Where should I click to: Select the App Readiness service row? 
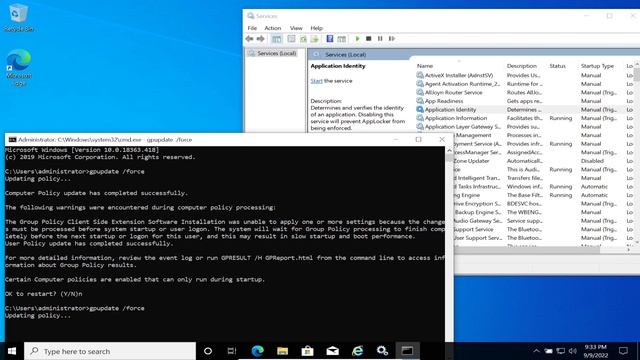click(524, 101)
